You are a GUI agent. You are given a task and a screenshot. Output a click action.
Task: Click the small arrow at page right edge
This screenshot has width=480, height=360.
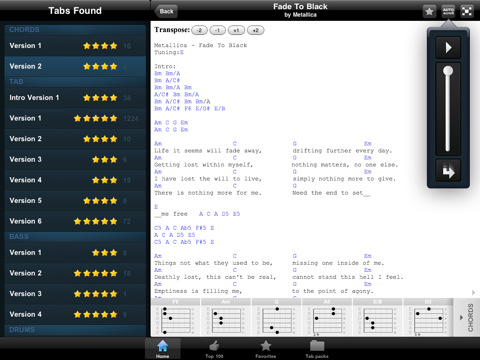(x=473, y=293)
